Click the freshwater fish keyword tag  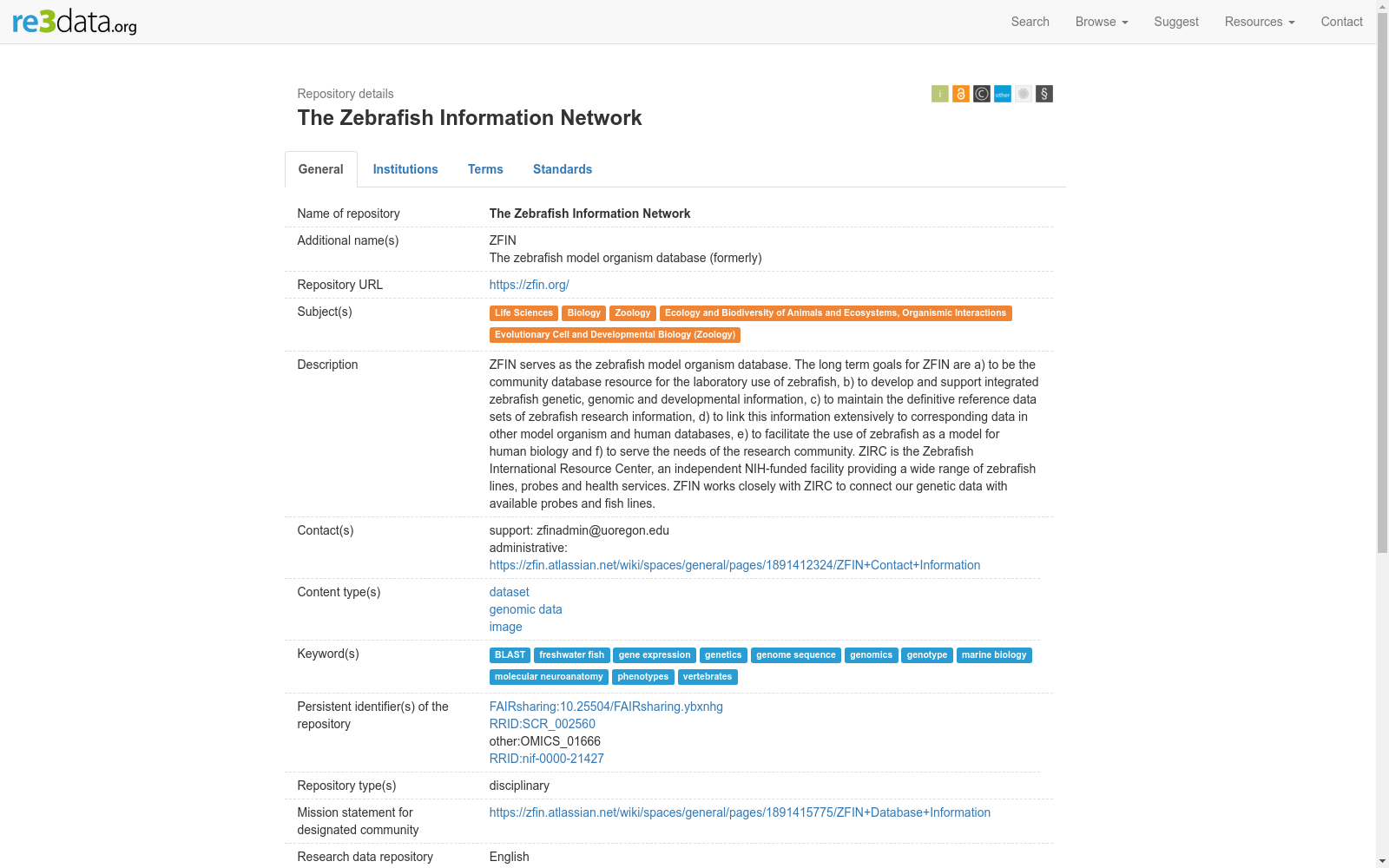click(571, 655)
